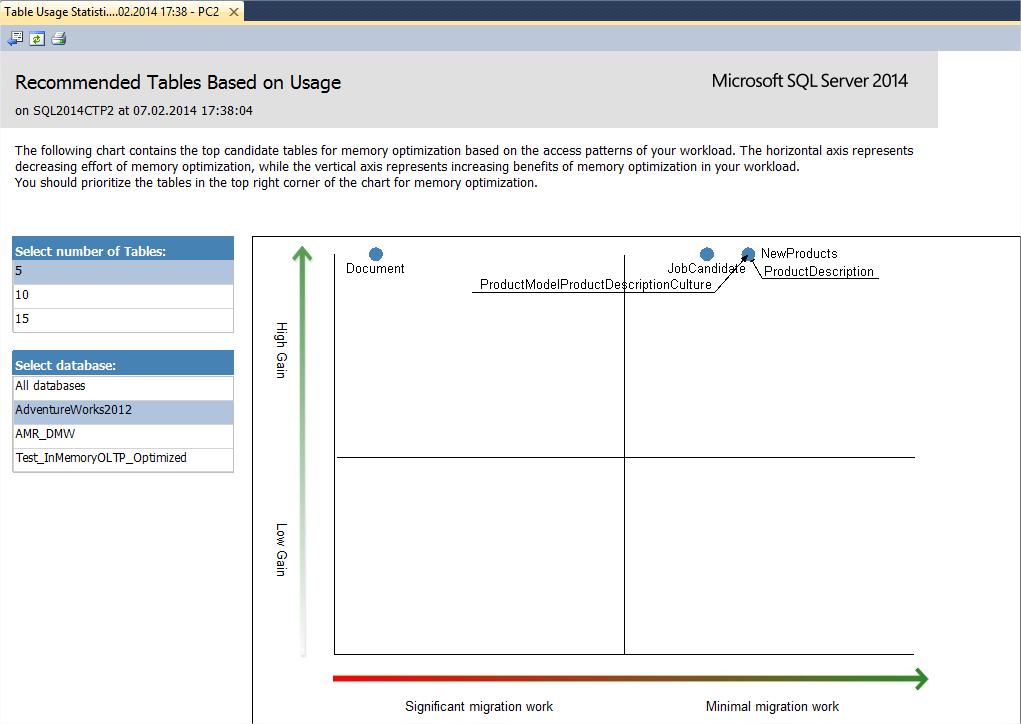Select 5 as the number of tables
The width and height of the screenshot is (1021, 724).
point(123,272)
